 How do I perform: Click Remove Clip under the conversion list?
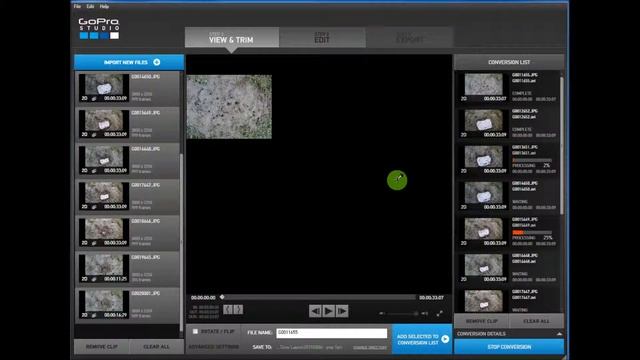click(482, 321)
